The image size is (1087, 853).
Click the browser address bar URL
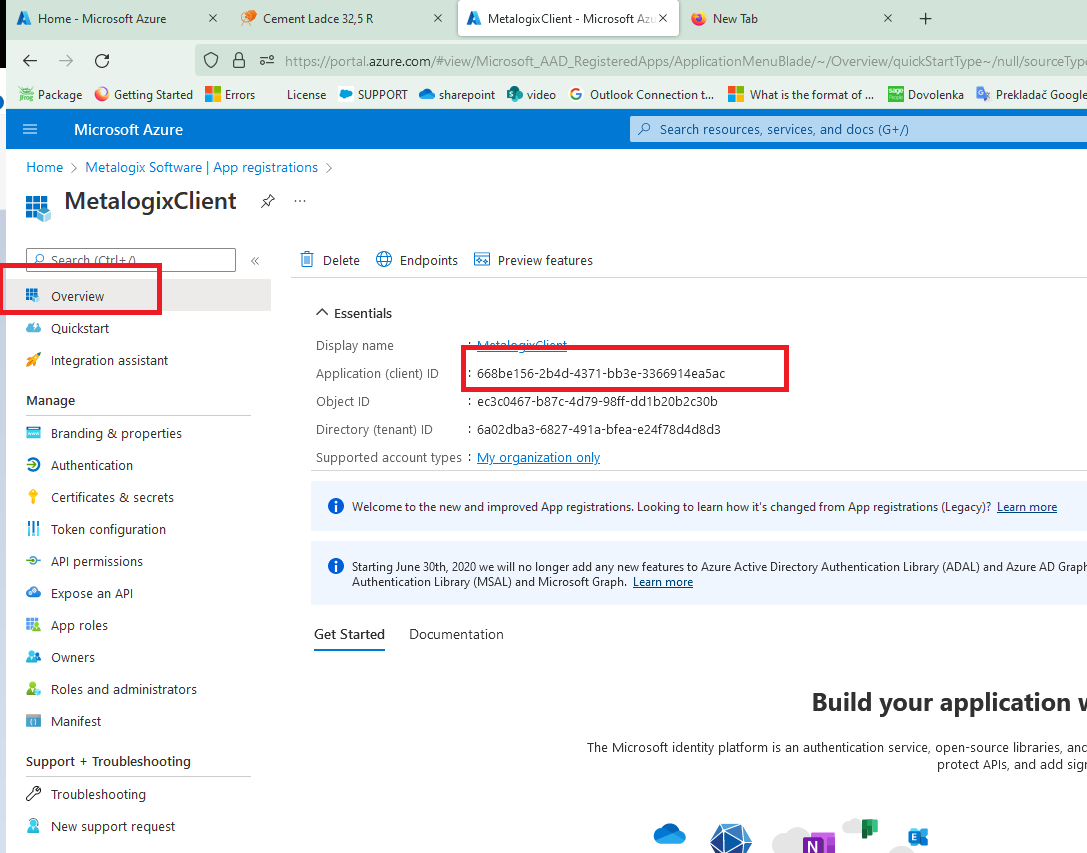[685, 61]
